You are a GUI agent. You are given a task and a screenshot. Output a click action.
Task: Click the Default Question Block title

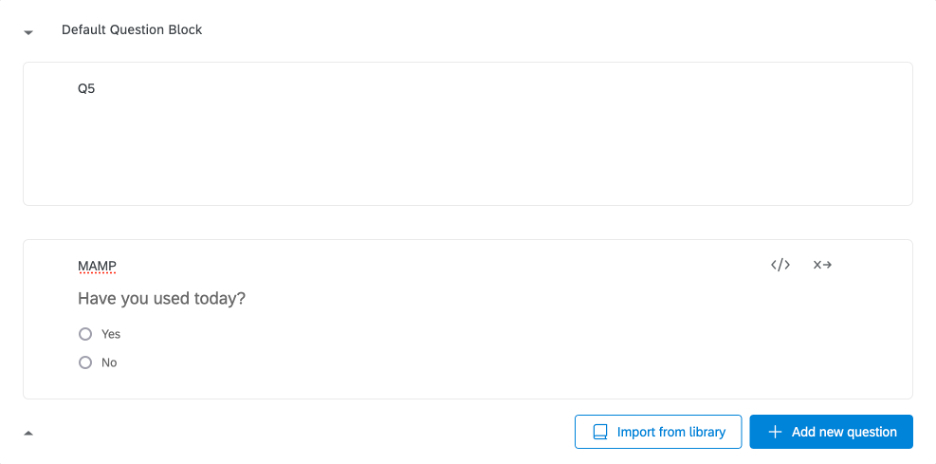pos(132,30)
